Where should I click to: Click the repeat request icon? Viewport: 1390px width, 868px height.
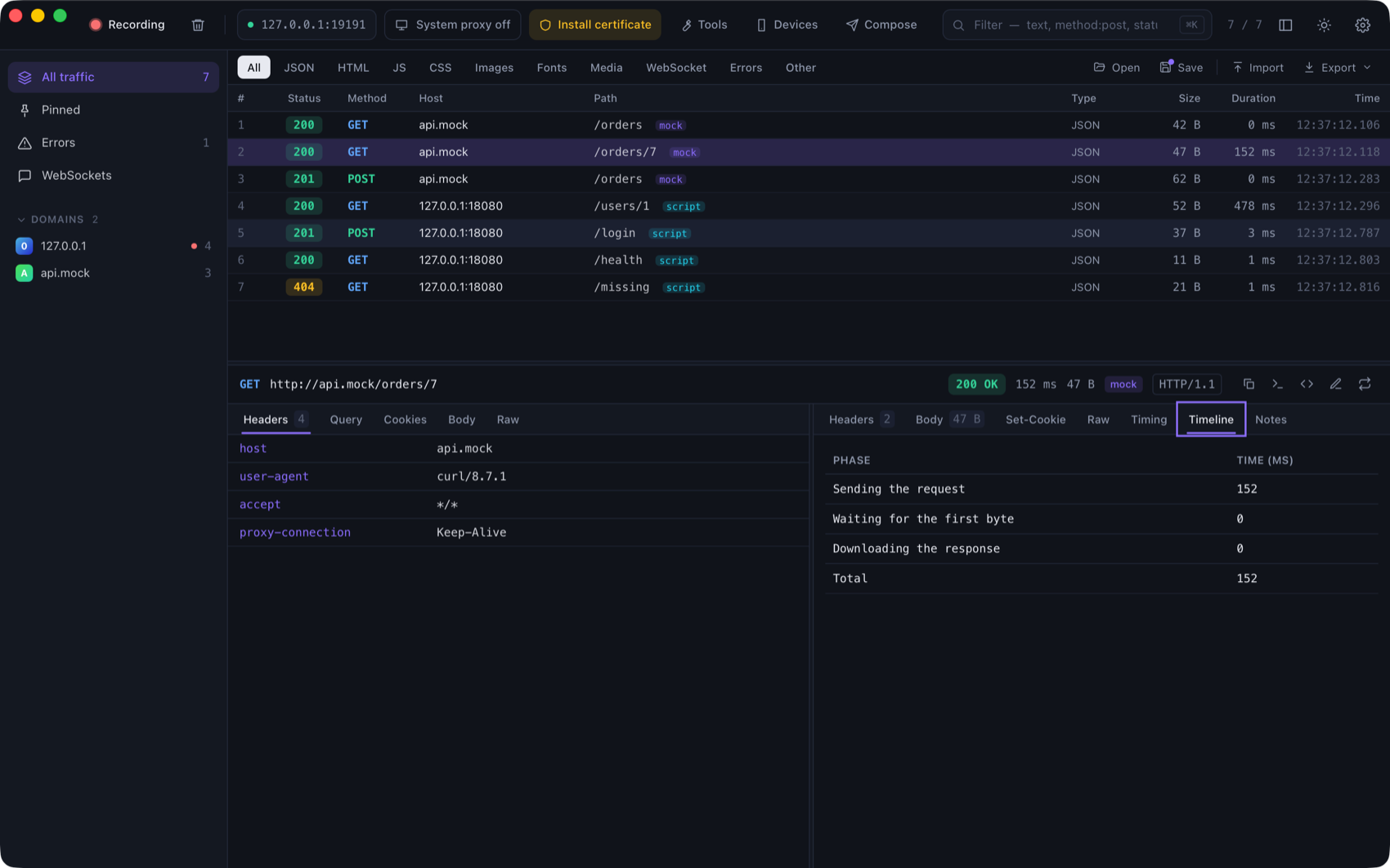1365,384
